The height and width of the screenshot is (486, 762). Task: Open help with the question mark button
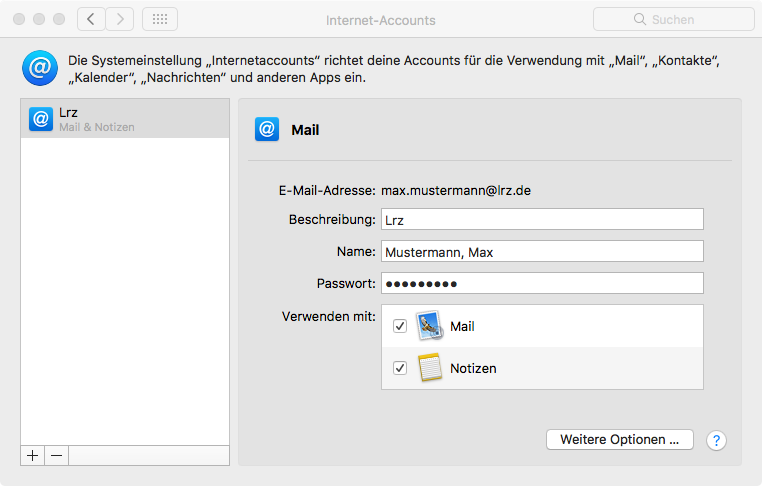[715, 440]
